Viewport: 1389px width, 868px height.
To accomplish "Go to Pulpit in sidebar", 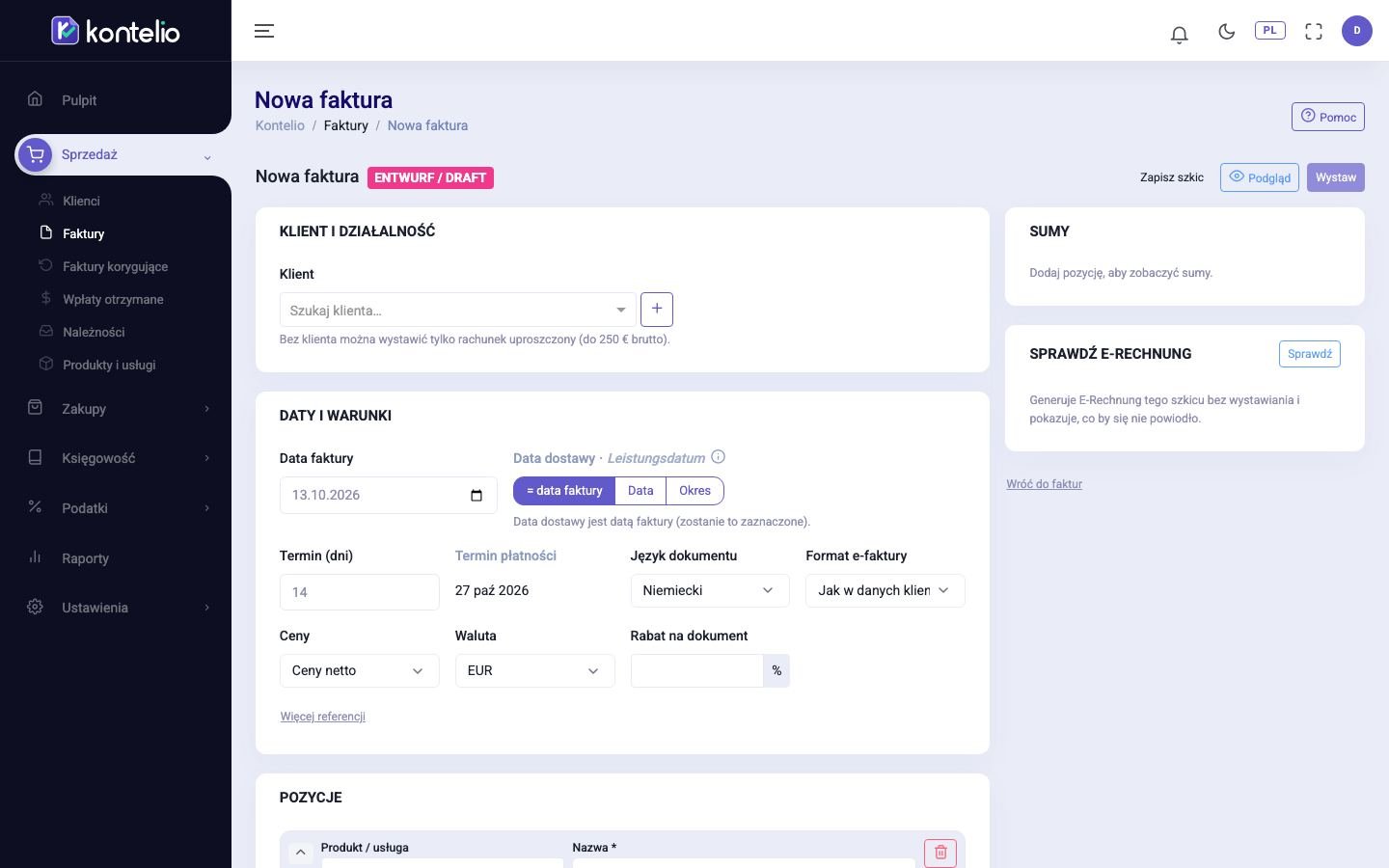I will (x=79, y=100).
